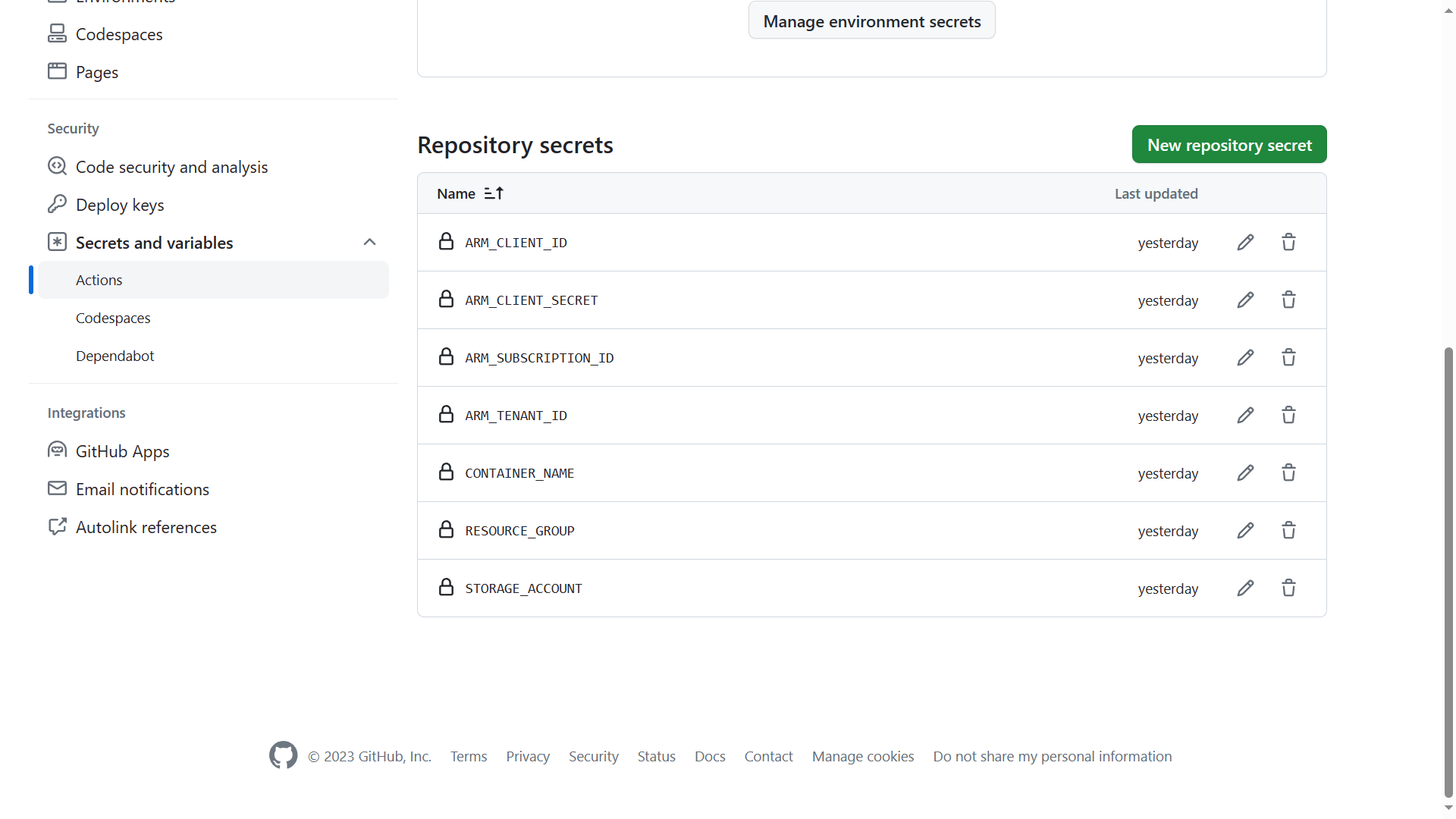This screenshot has width=1456, height=819.
Task: Click the GitHub logo in the footer
Action: (282, 755)
